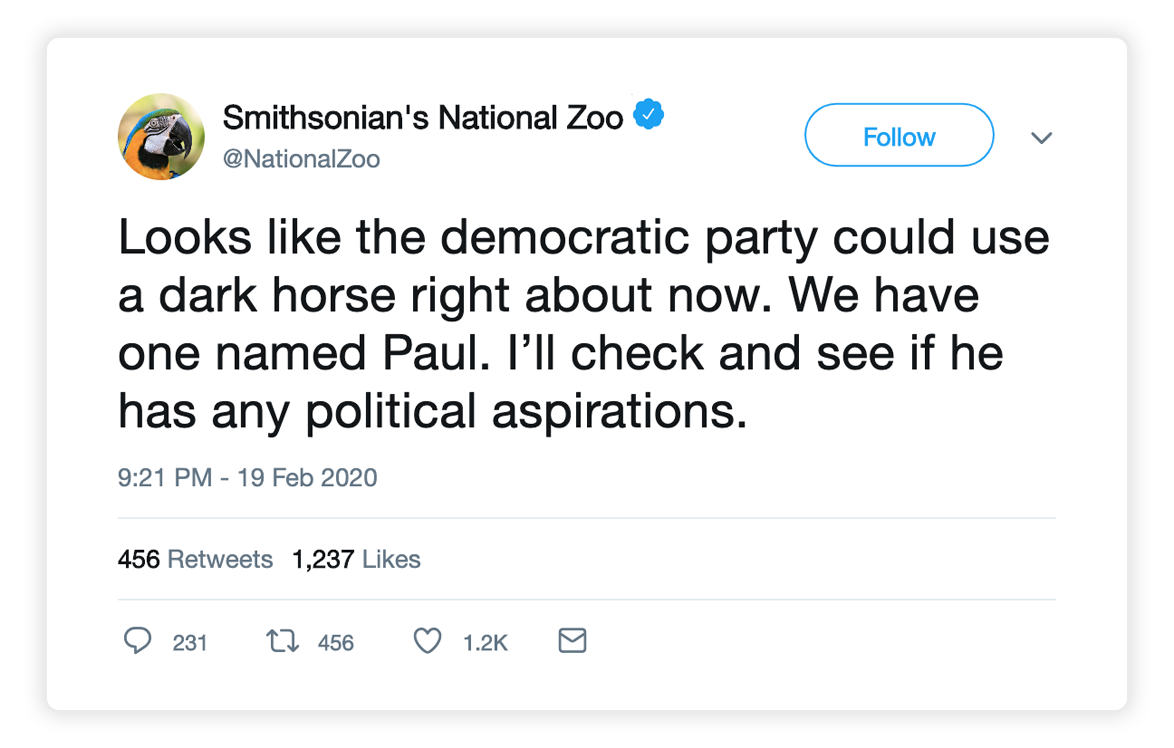
Task: Retweet using the arrows icon
Action: [x=281, y=641]
